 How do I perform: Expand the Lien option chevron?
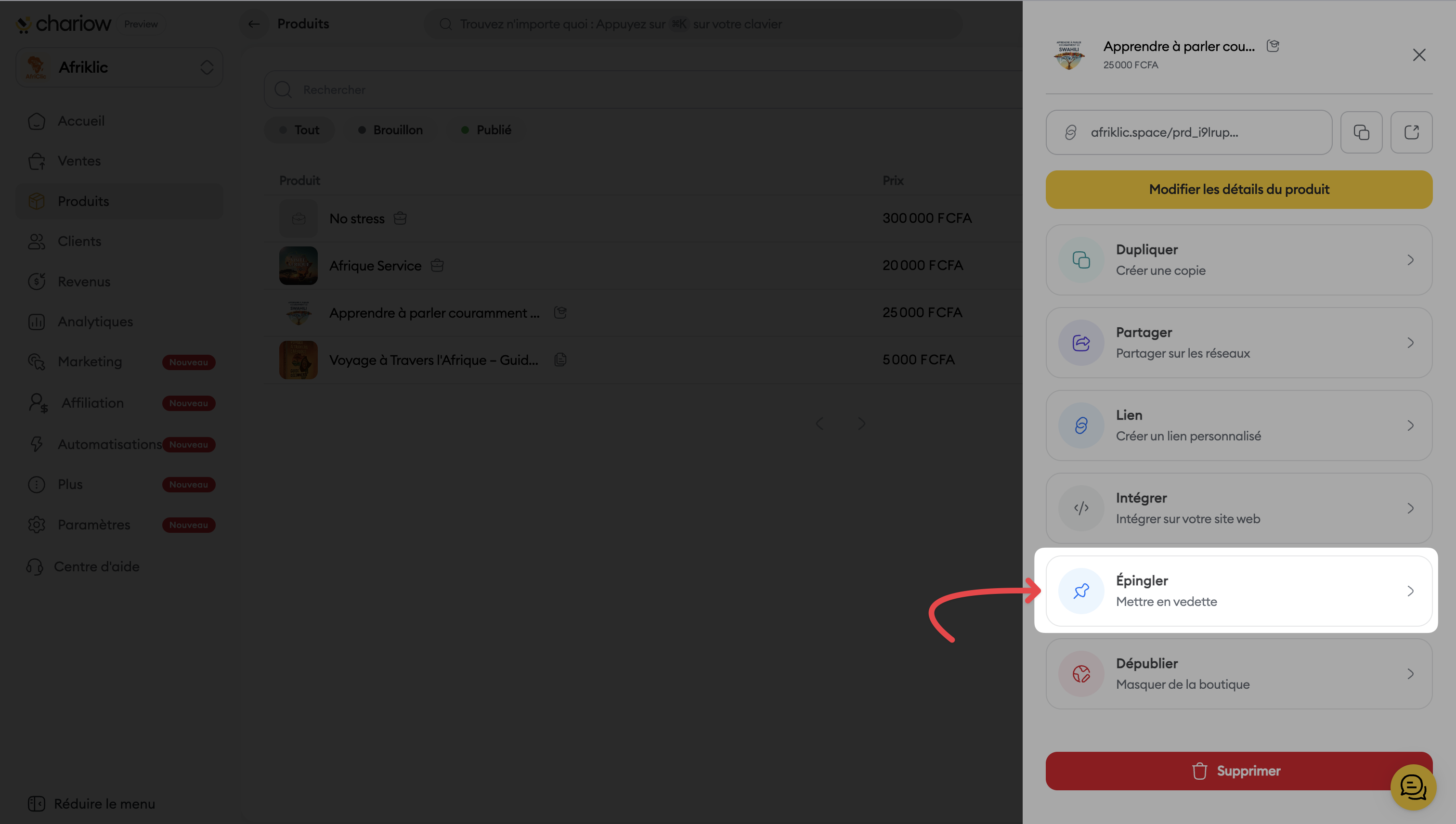click(1410, 425)
